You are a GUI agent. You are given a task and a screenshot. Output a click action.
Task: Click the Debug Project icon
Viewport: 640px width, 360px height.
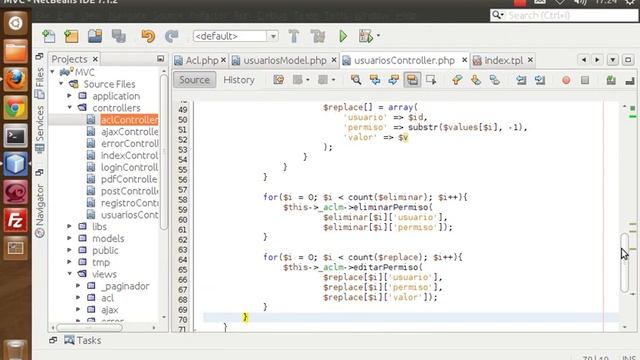point(366,36)
